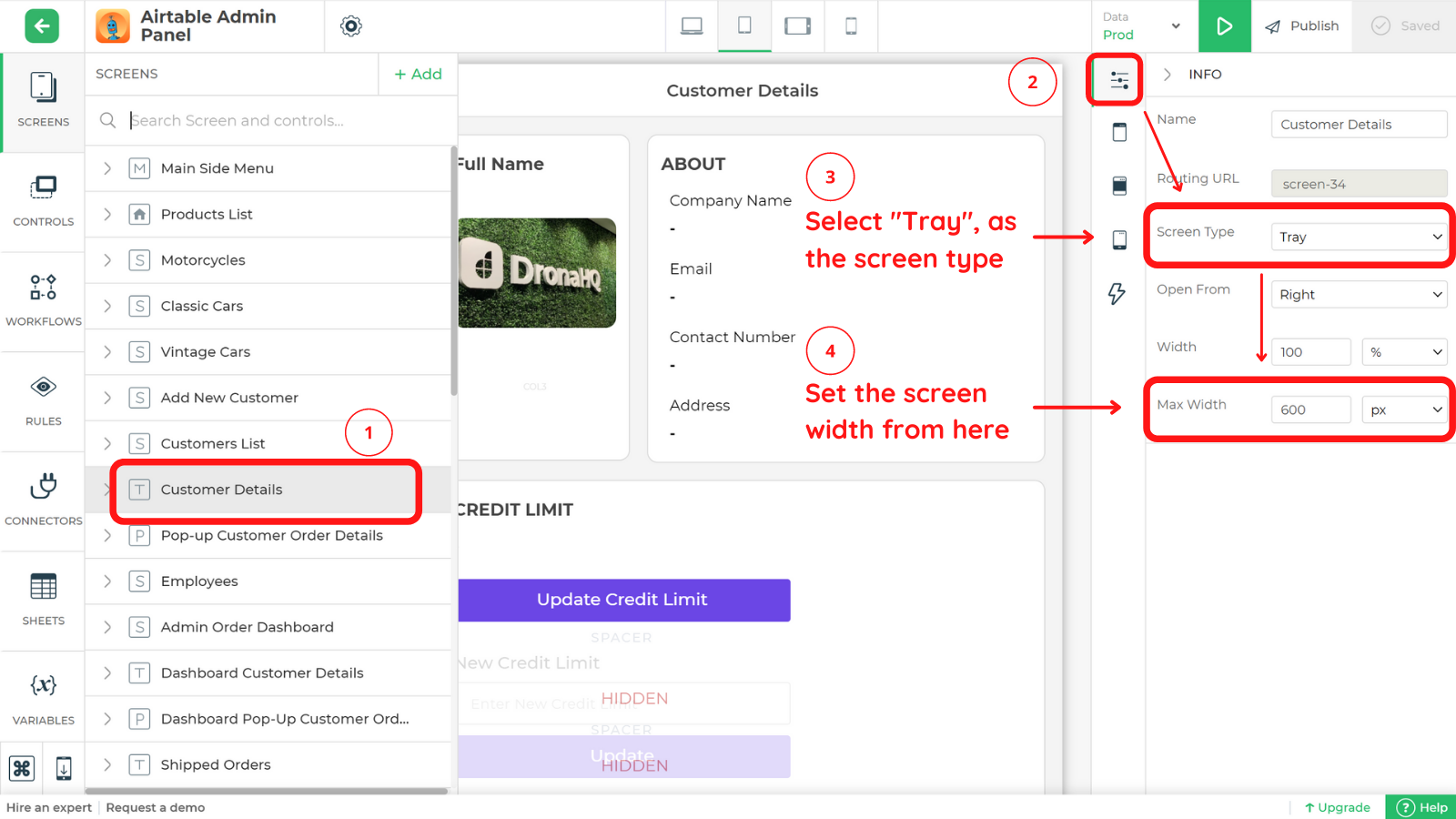Click the Update Credit Limit purple button
1456x819 pixels.
coord(622,600)
